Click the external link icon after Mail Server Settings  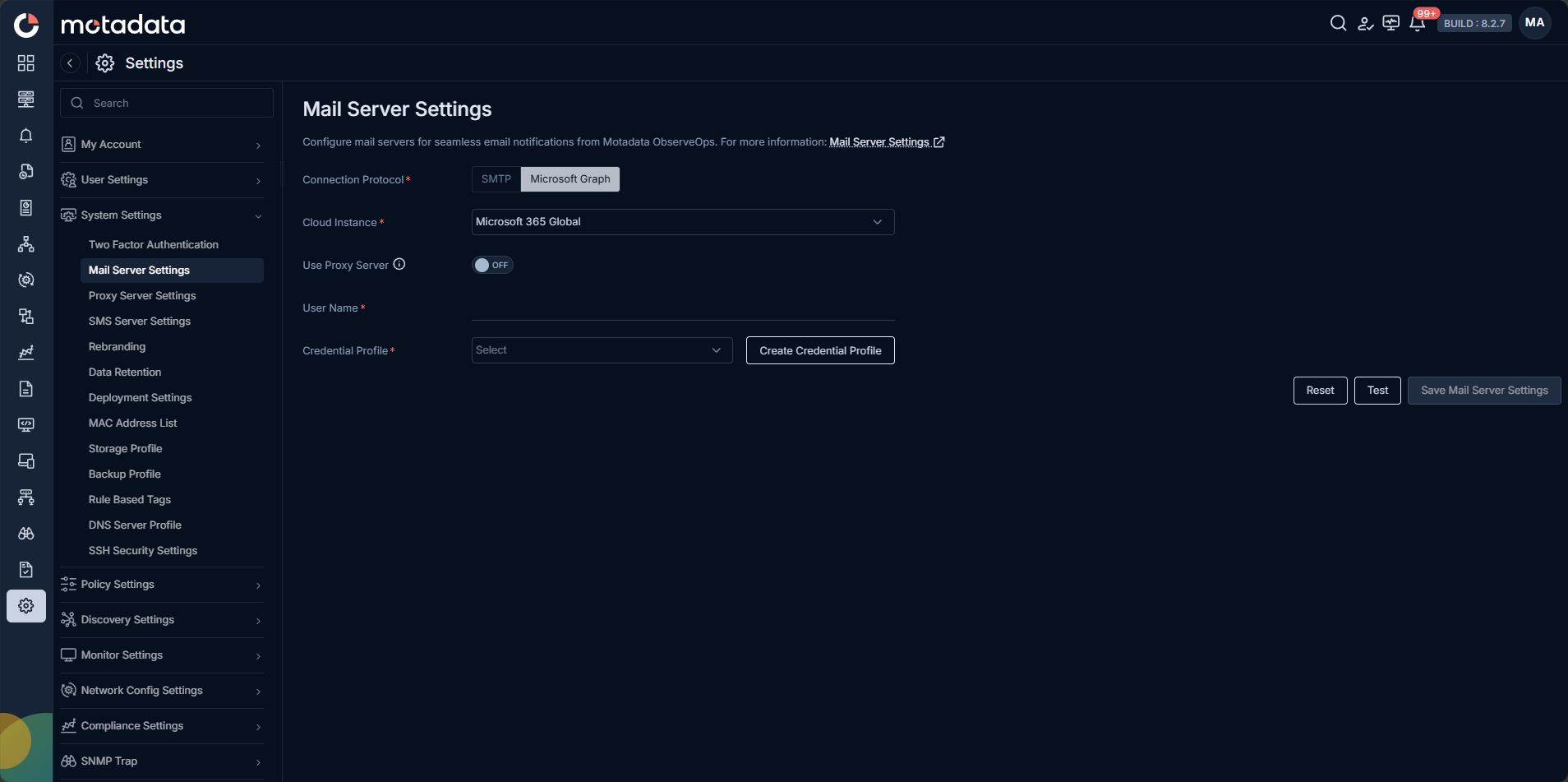tap(938, 142)
